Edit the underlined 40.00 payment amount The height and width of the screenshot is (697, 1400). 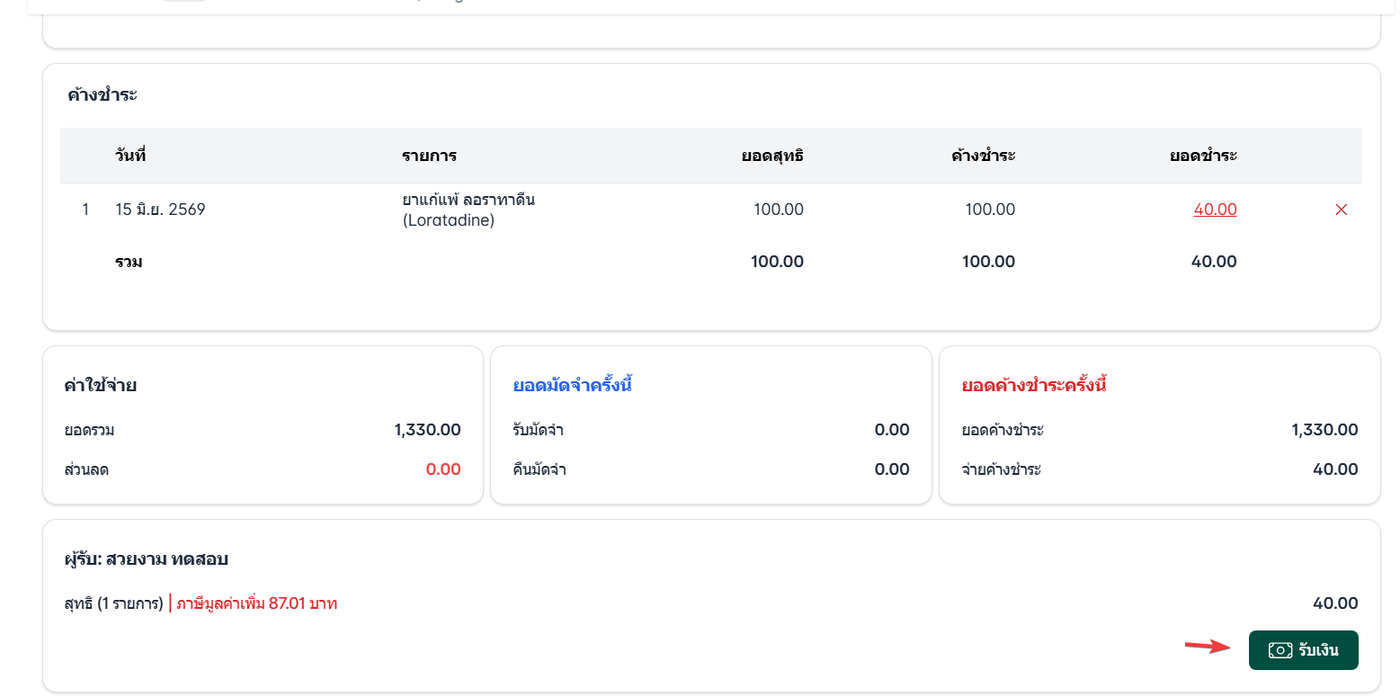pos(1215,210)
